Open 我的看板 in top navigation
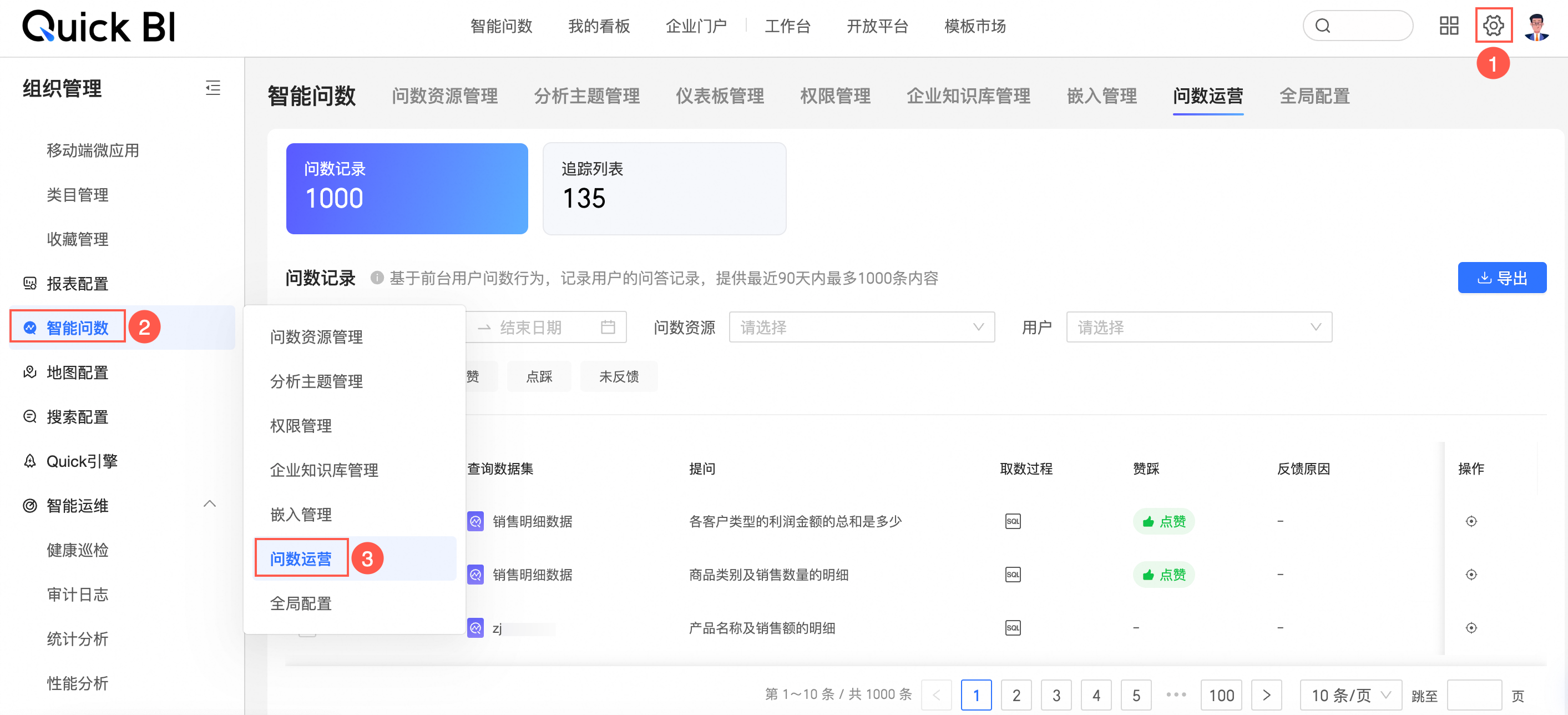Image resolution: width=1568 pixels, height=715 pixels. point(598,26)
